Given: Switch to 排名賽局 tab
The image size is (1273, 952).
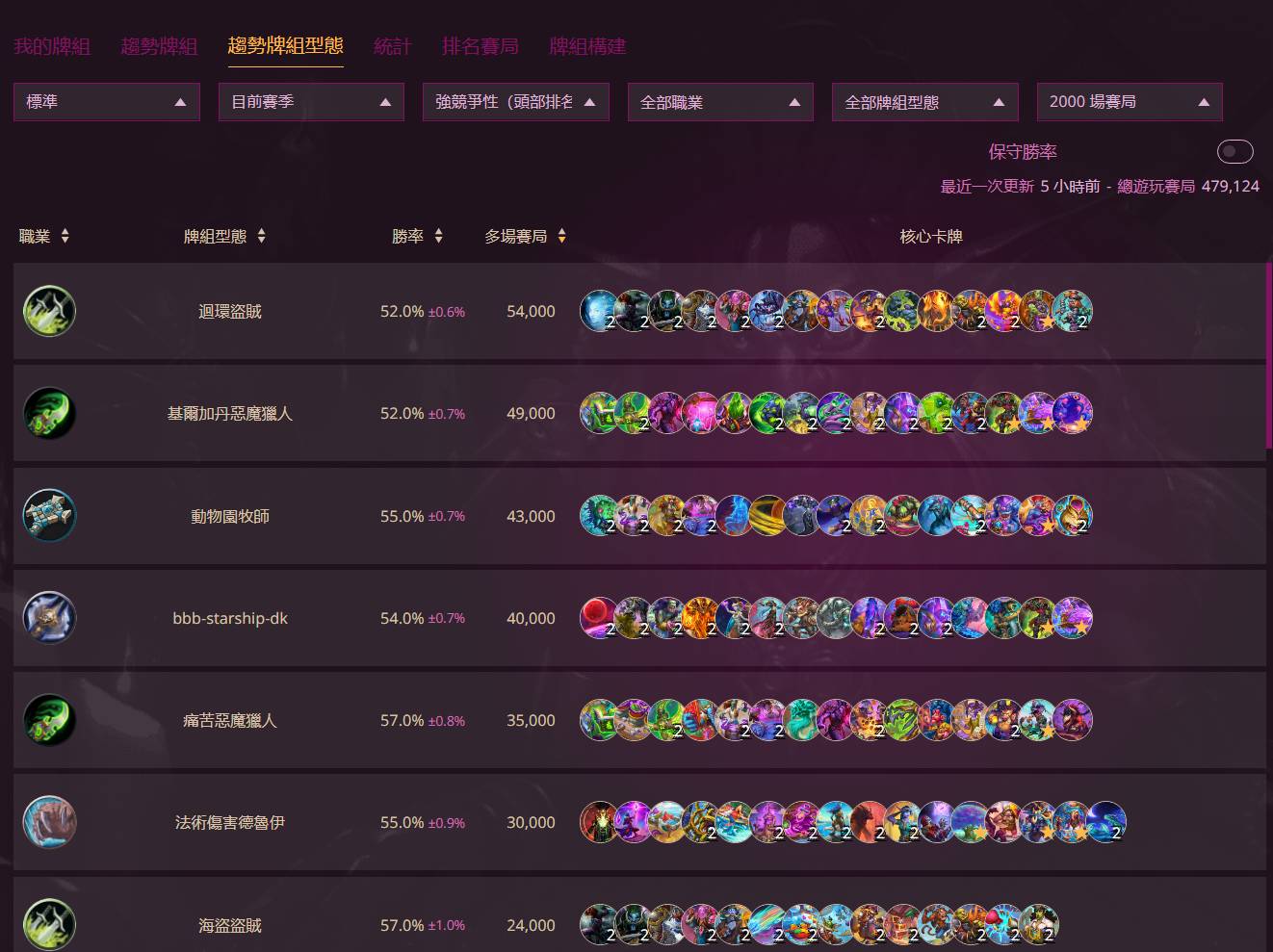Looking at the screenshot, I should [481, 46].
